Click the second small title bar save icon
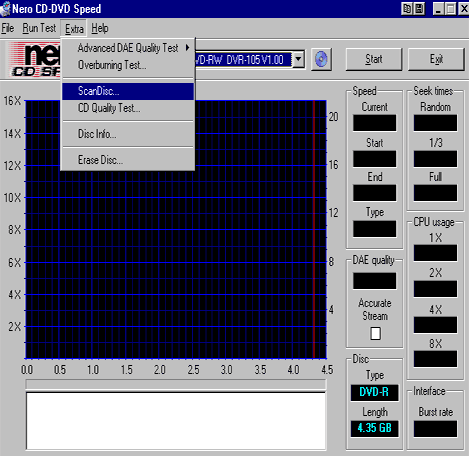The width and height of the screenshot is (469, 456). point(419,9)
